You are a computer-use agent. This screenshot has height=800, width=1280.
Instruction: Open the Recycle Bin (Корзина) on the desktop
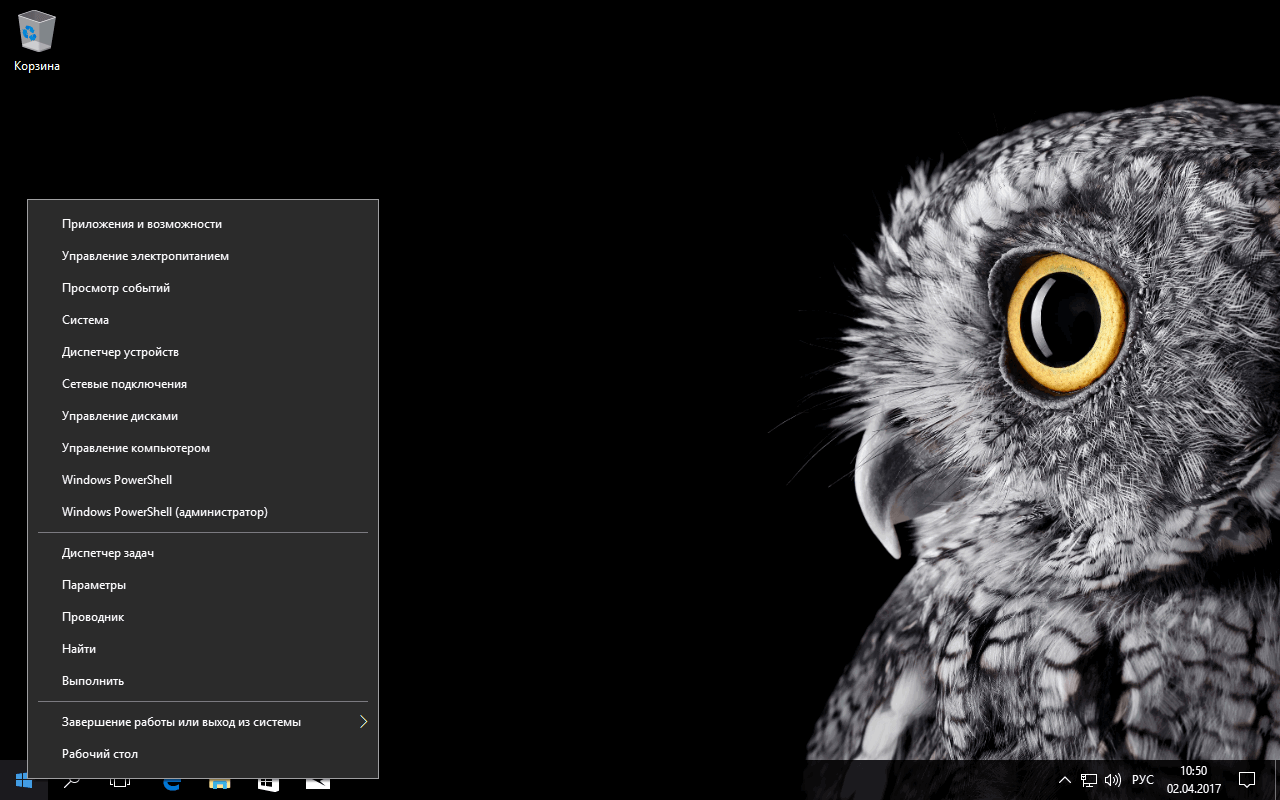[x=36, y=30]
